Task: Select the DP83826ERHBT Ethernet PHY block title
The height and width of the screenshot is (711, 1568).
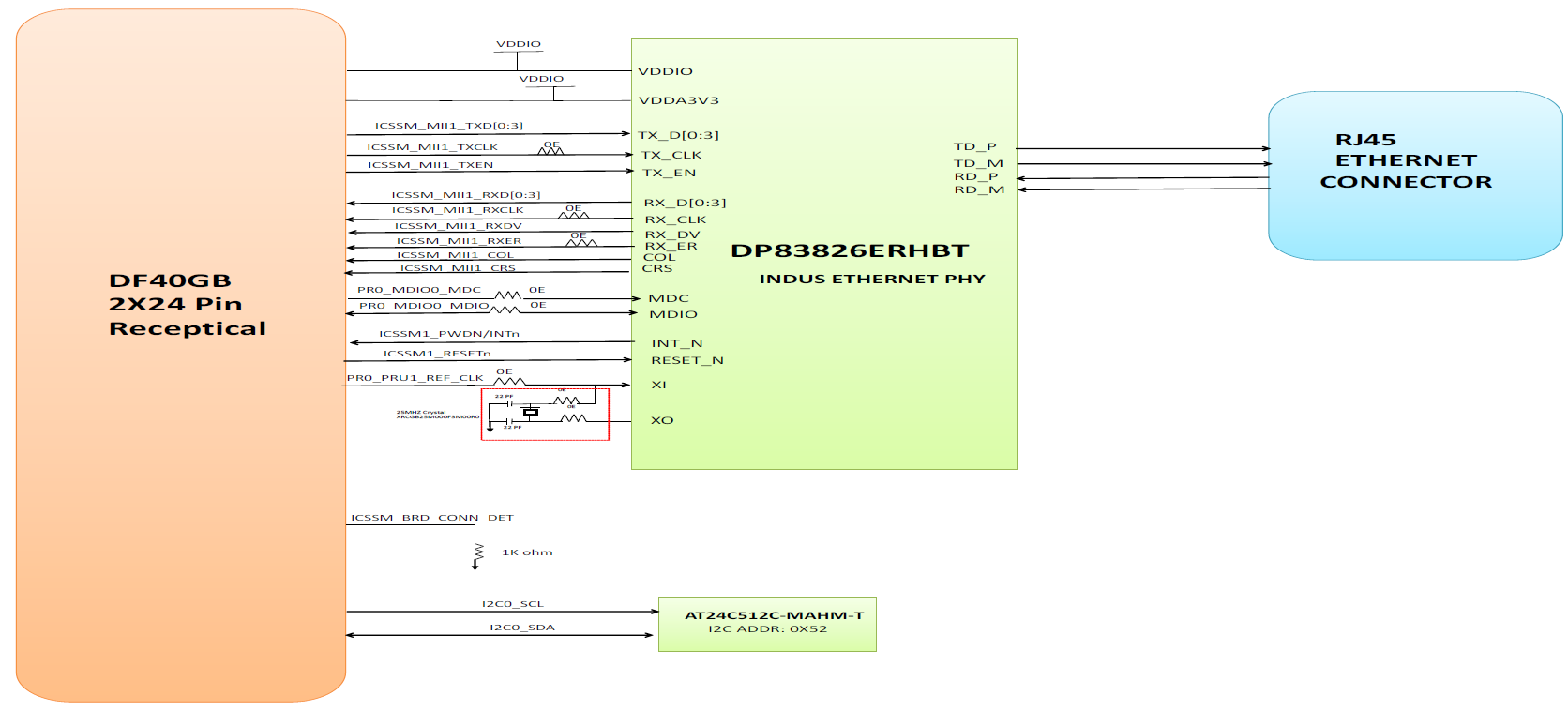Action: tap(850, 250)
